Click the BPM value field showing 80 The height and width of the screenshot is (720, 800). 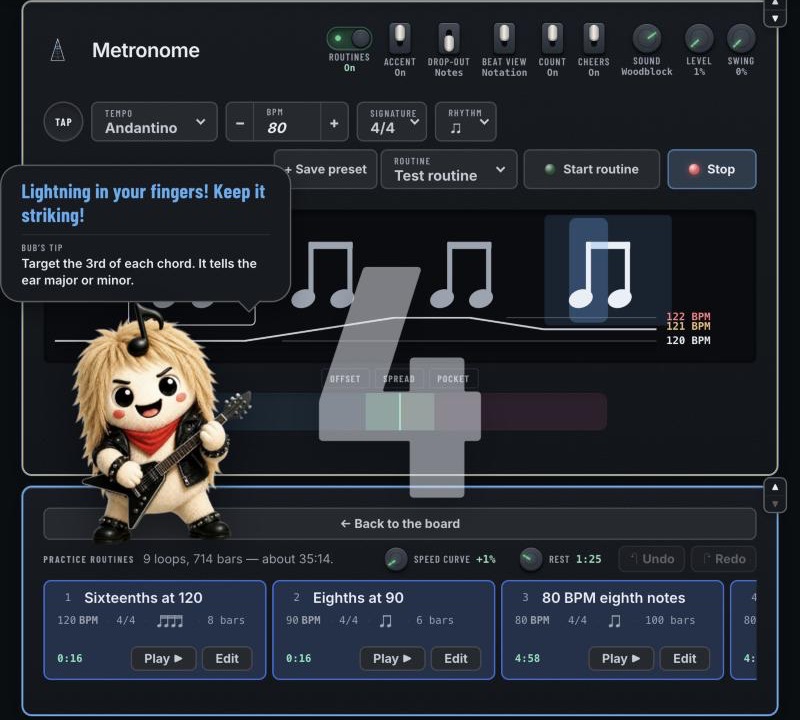287,122
